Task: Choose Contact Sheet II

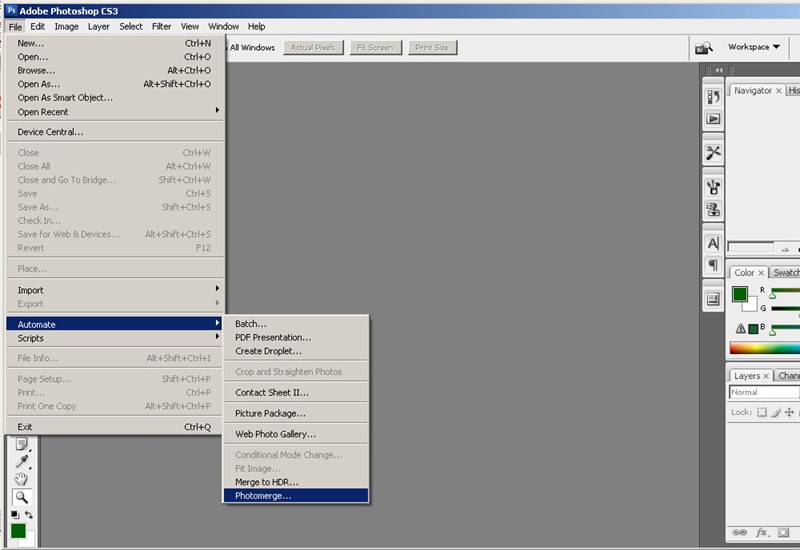Action: pos(296,392)
